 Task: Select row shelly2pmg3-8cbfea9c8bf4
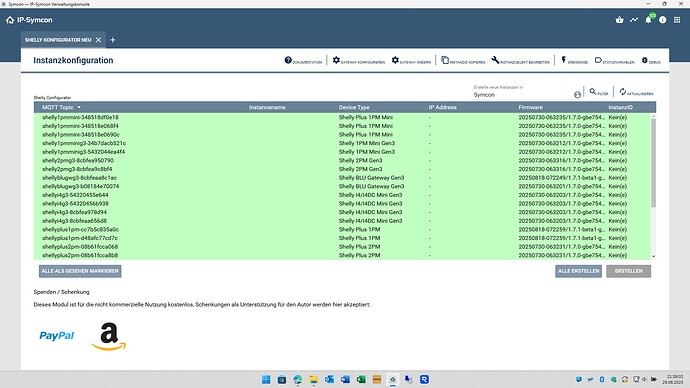[341, 169]
